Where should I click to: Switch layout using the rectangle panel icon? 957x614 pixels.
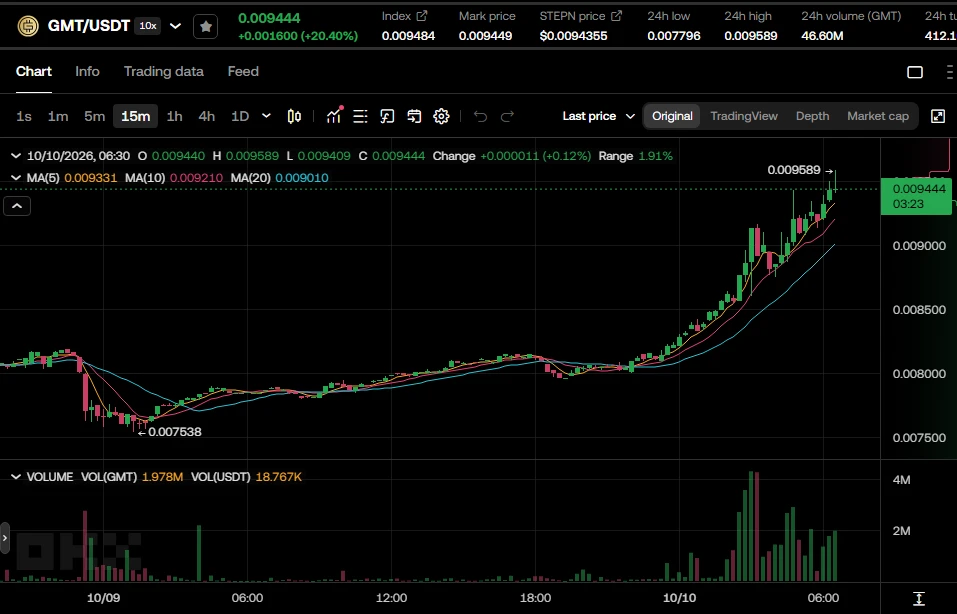(915, 72)
